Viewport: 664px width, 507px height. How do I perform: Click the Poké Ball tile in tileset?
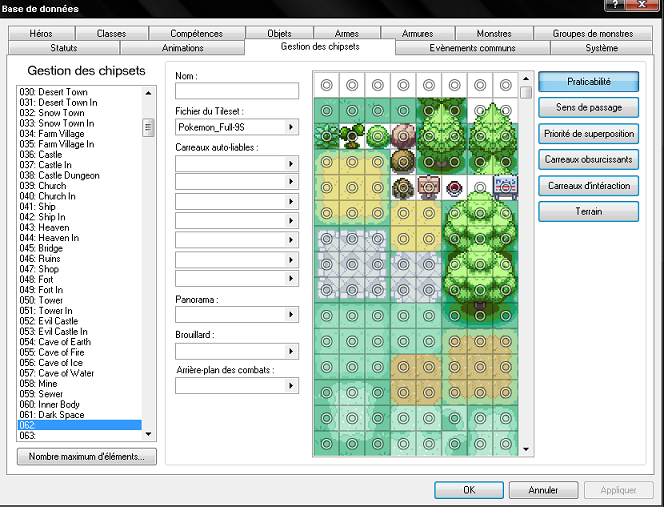click(455, 186)
